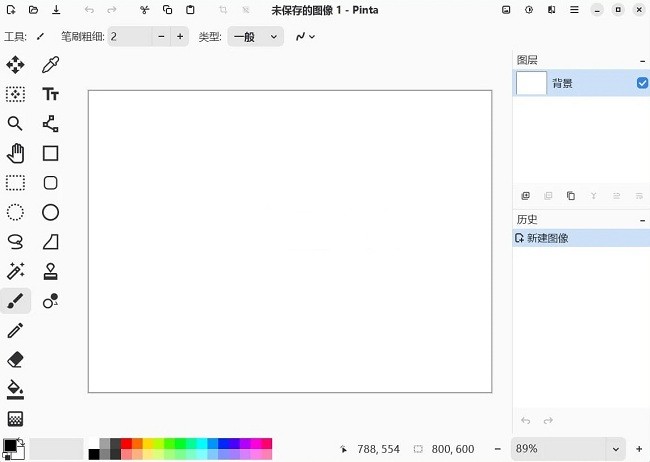Click the 89% zoom input field
The image size is (650, 462).
[559, 449]
